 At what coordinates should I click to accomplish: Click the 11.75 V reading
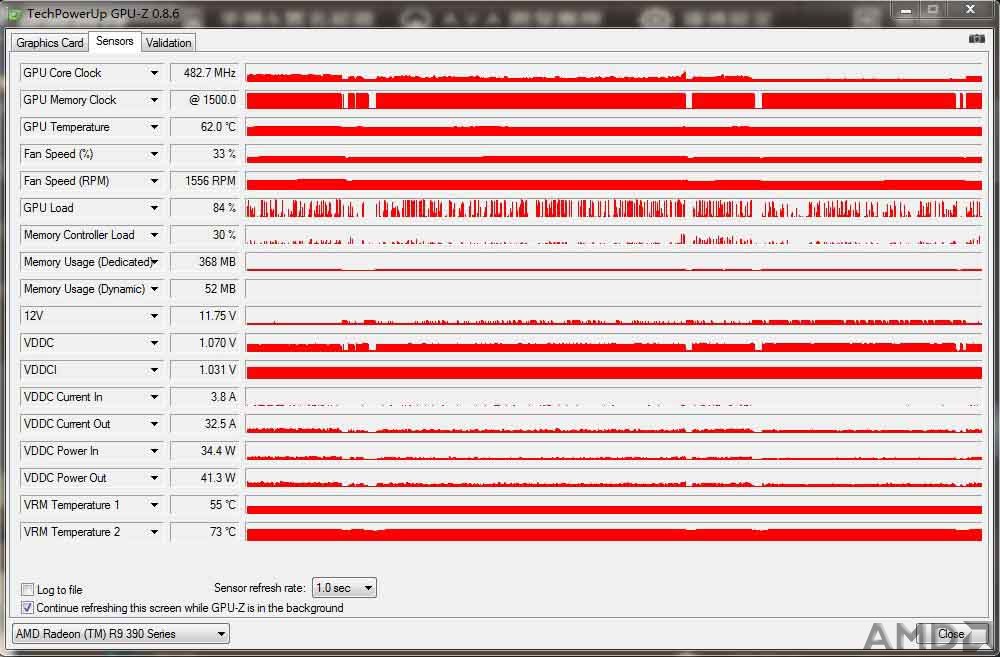[x=205, y=316]
